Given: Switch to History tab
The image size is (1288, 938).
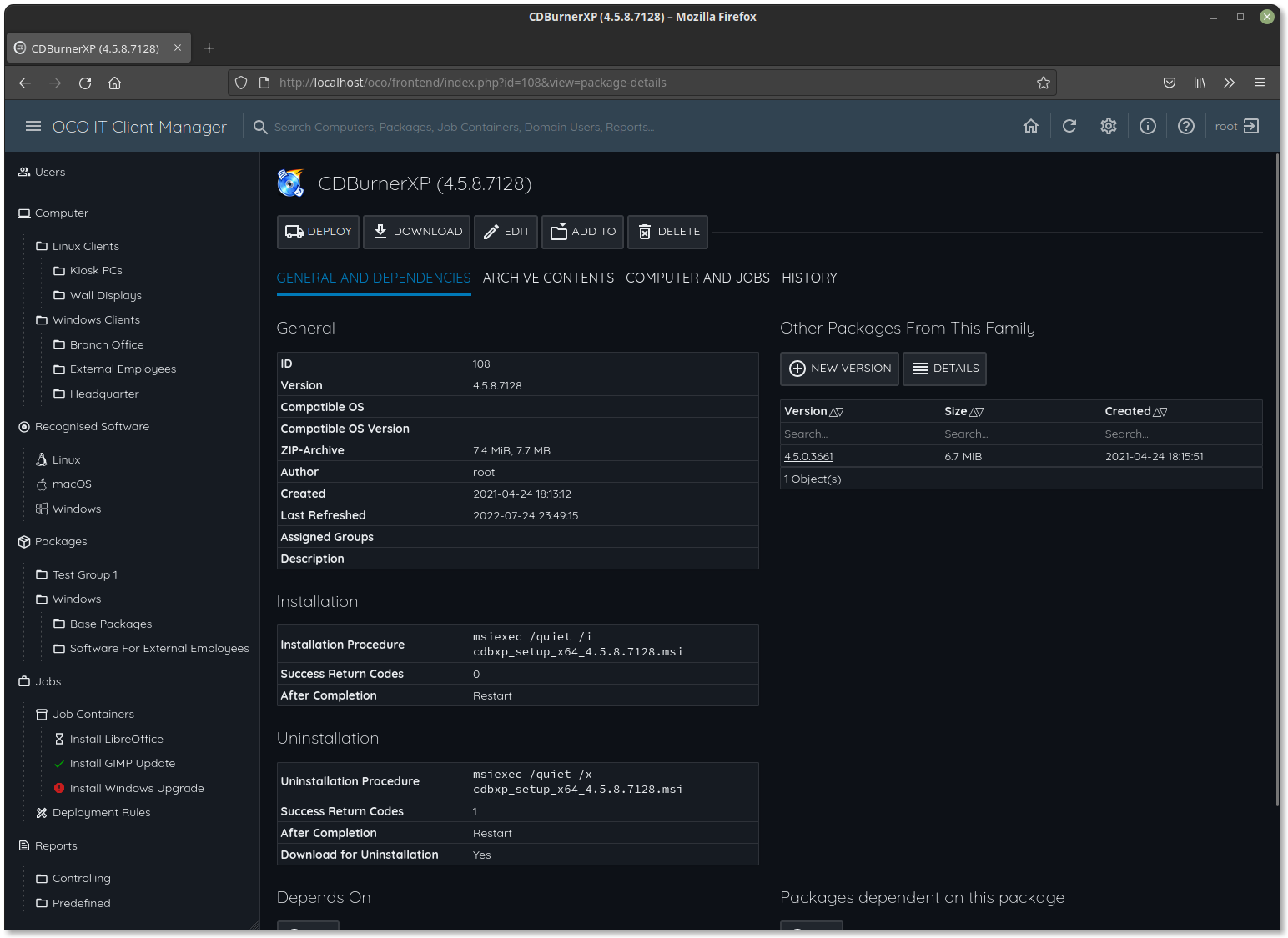Looking at the screenshot, I should pyautogui.click(x=809, y=278).
